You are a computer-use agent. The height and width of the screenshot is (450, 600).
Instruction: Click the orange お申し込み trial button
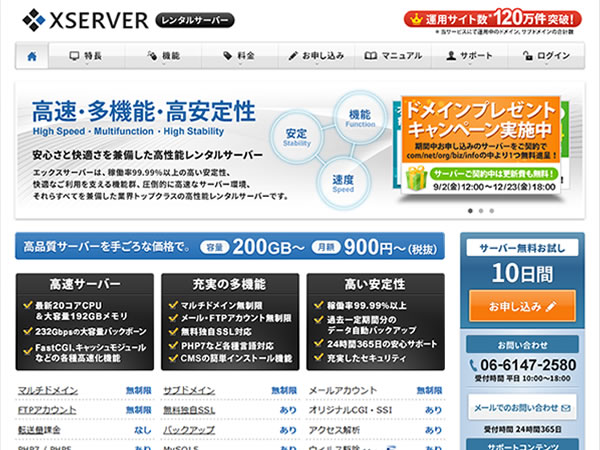click(522, 306)
